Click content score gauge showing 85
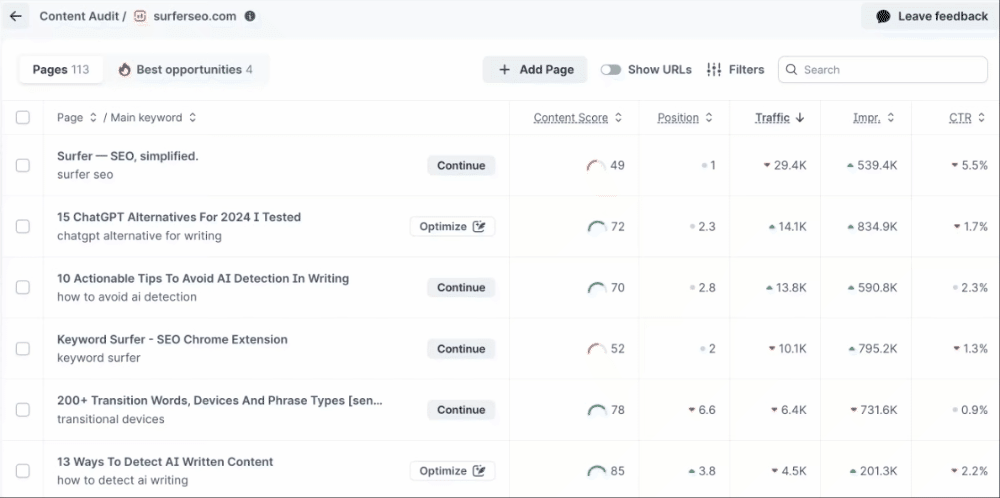This screenshot has width=1000, height=498. click(596, 472)
